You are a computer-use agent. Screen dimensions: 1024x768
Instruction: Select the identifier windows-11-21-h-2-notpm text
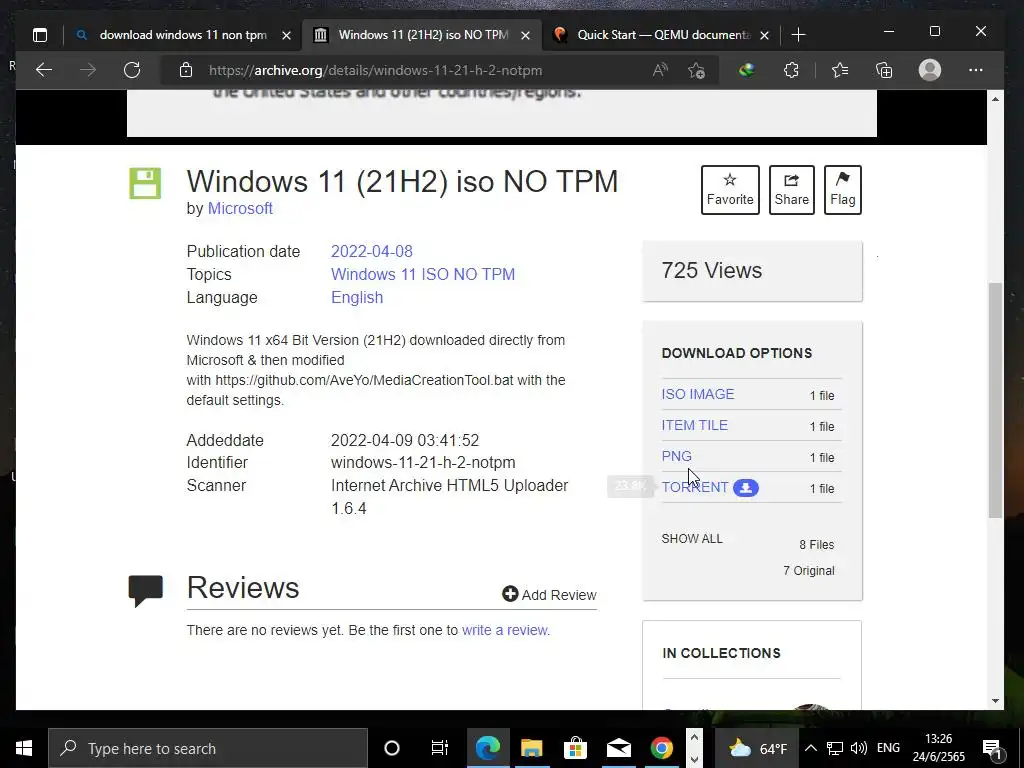(x=423, y=462)
